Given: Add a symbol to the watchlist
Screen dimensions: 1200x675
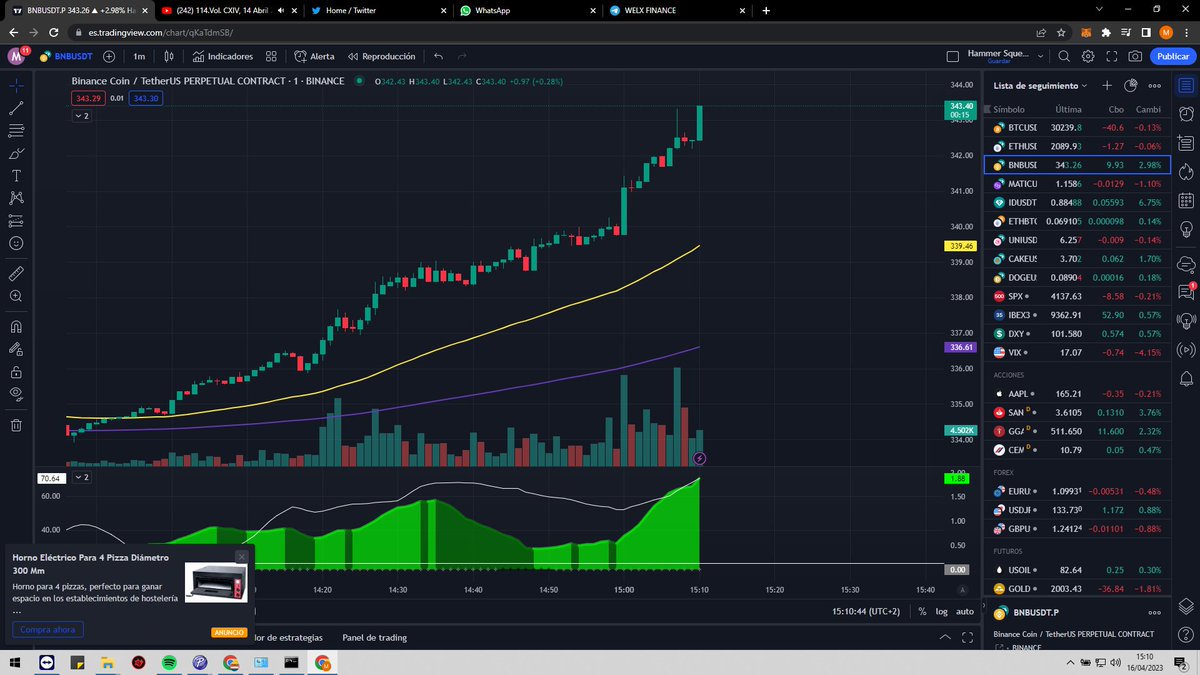Looking at the screenshot, I should pos(1107,86).
